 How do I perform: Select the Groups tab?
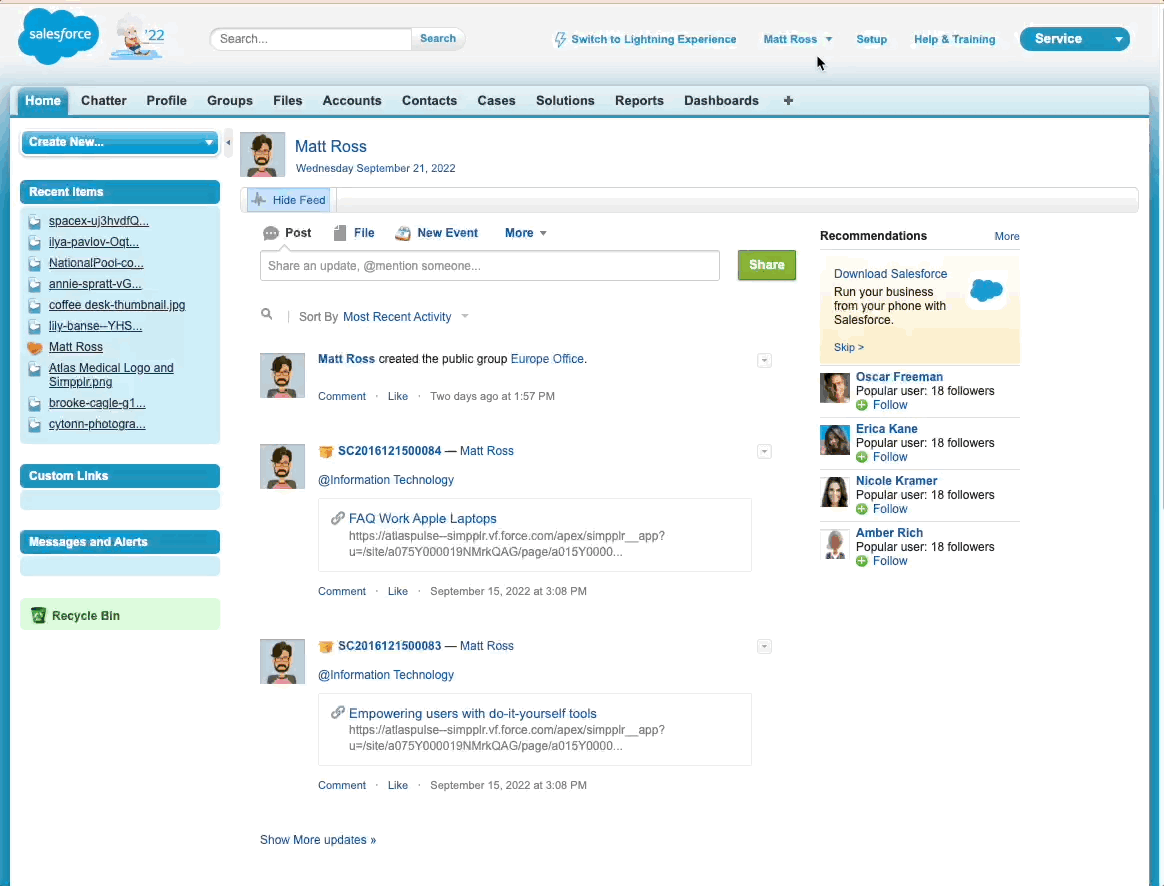[x=230, y=100]
